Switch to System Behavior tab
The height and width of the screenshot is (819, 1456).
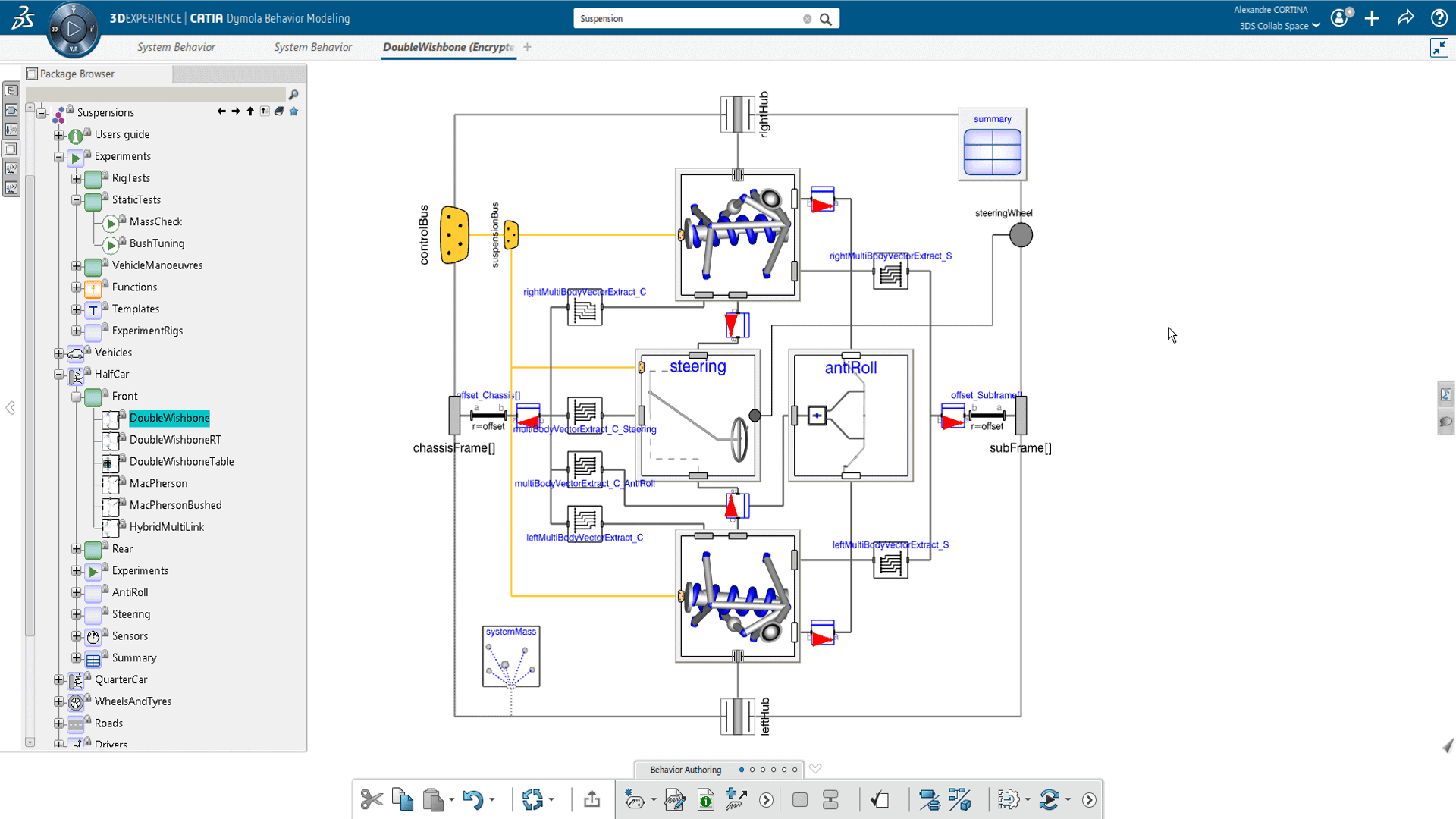pos(175,47)
